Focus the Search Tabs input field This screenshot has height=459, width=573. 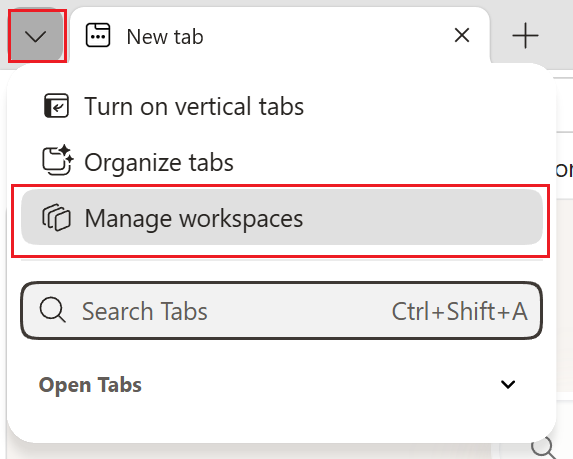281,311
